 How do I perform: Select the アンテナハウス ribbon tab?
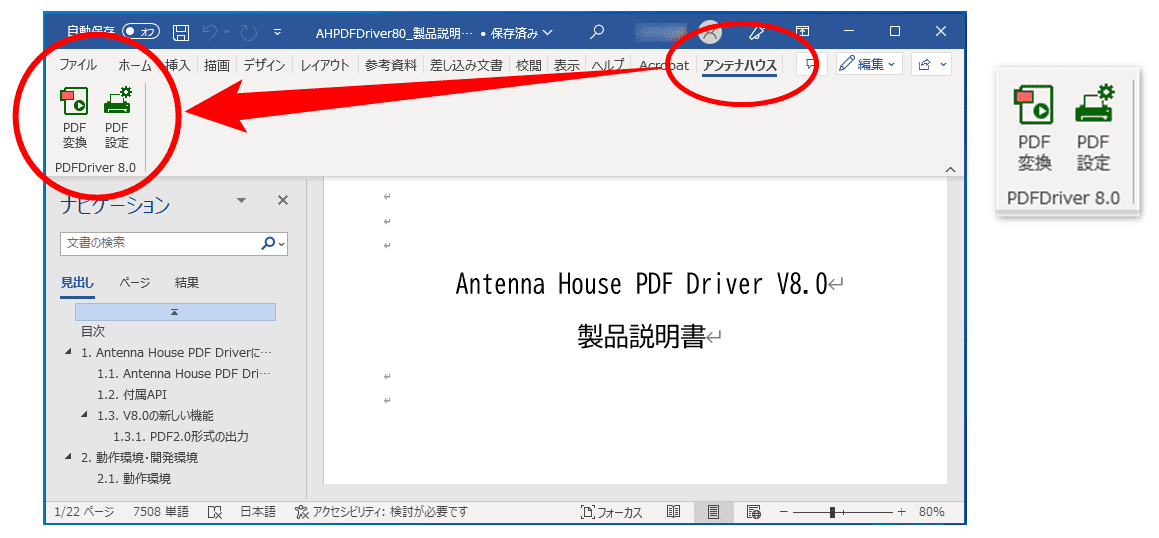point(740,65)
